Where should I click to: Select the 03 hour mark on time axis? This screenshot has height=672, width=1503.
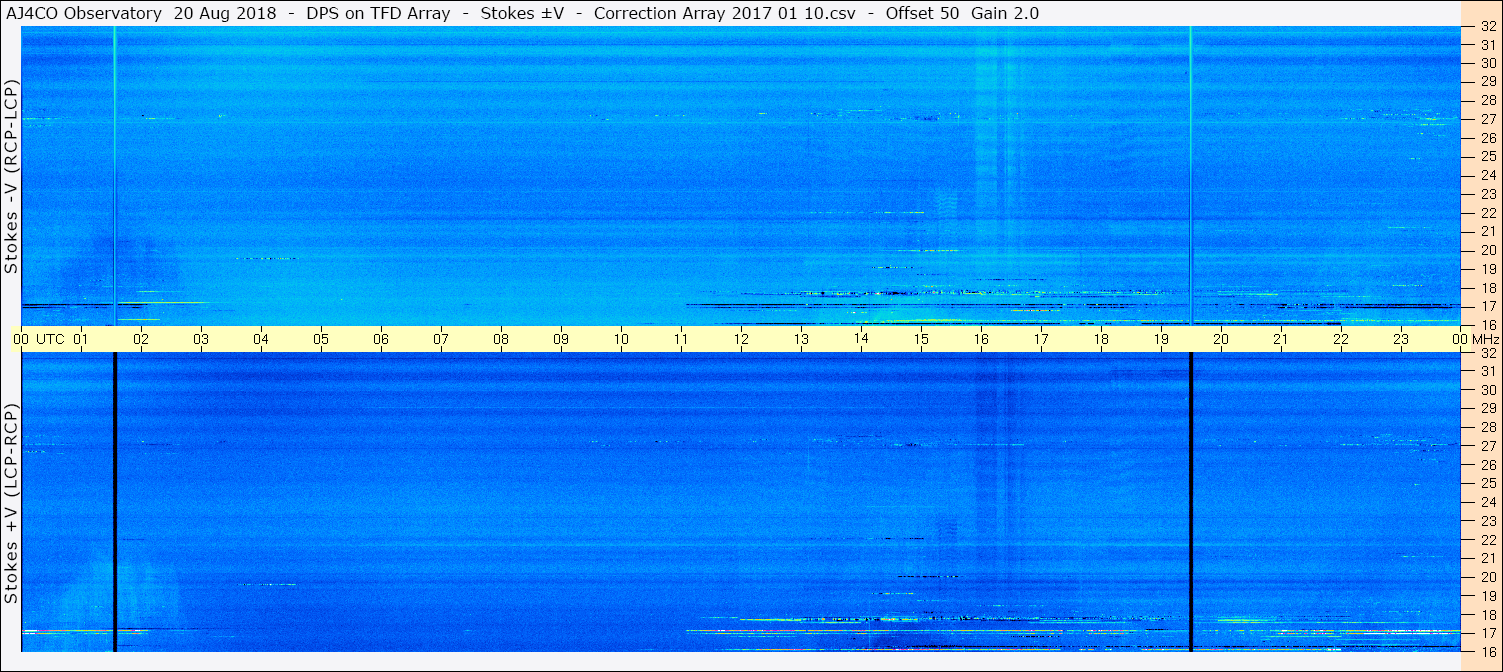click(x=201, y=339)
